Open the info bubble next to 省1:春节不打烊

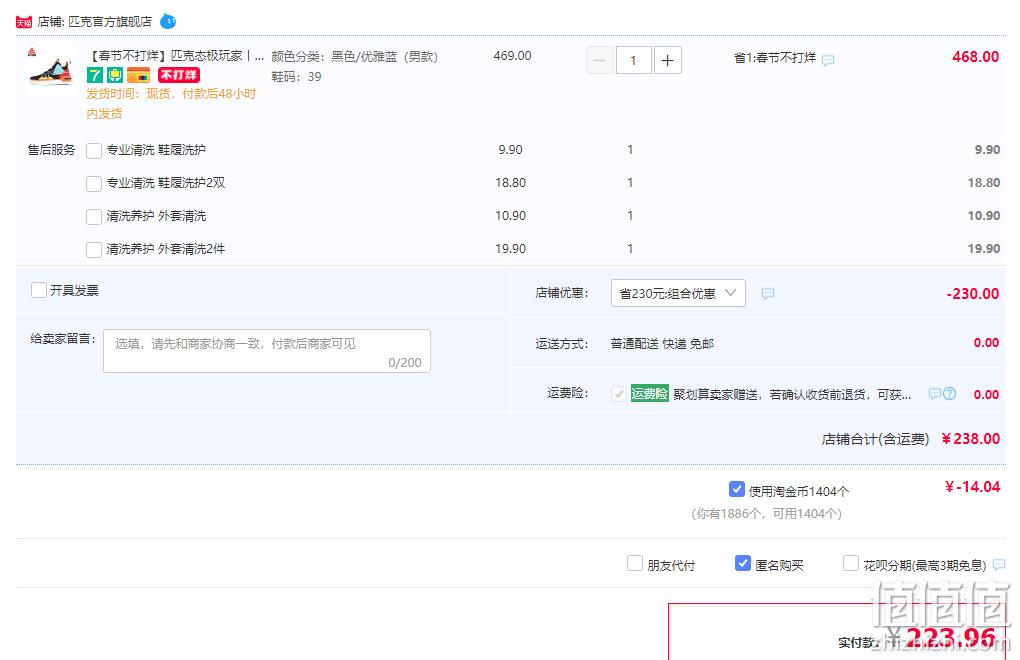pyautogui.click(x=828, y=60)
